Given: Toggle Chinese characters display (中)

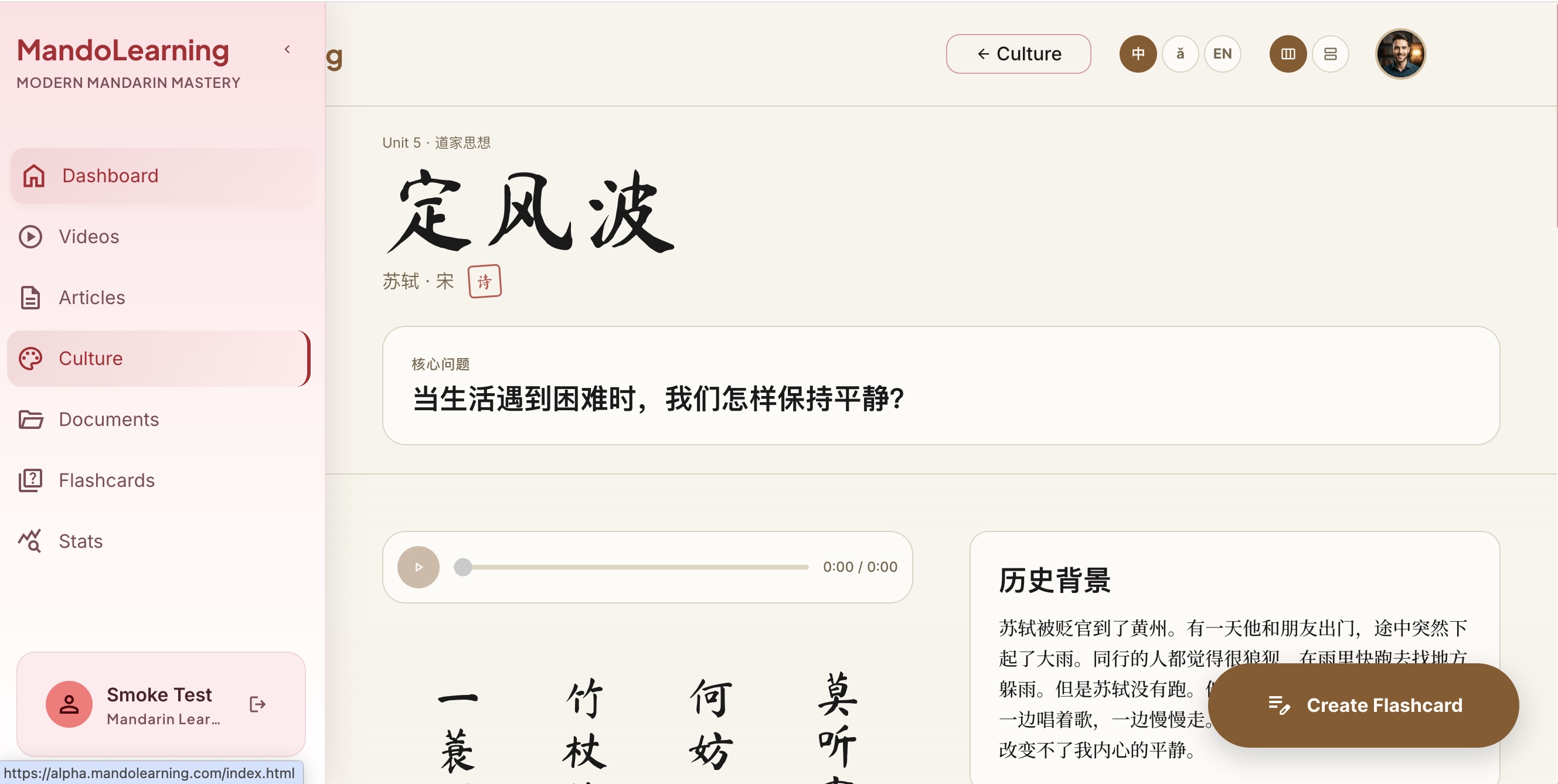Looking at the screenshot, I should tap(1138, 54).
